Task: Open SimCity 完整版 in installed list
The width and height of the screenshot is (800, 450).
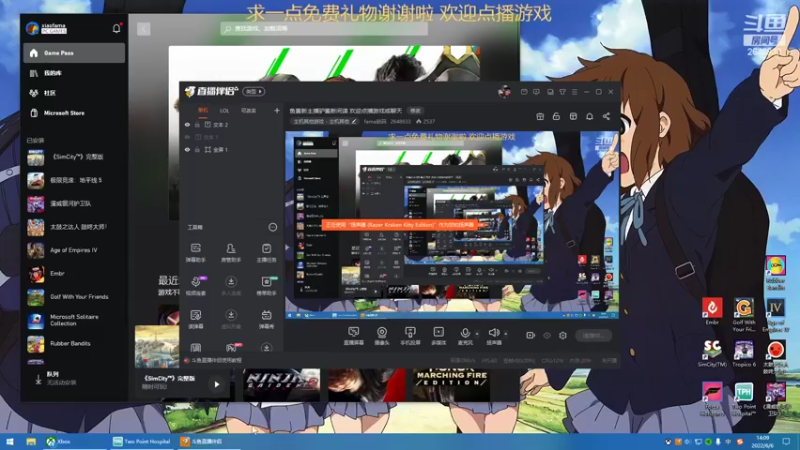Action: (74, 157)
